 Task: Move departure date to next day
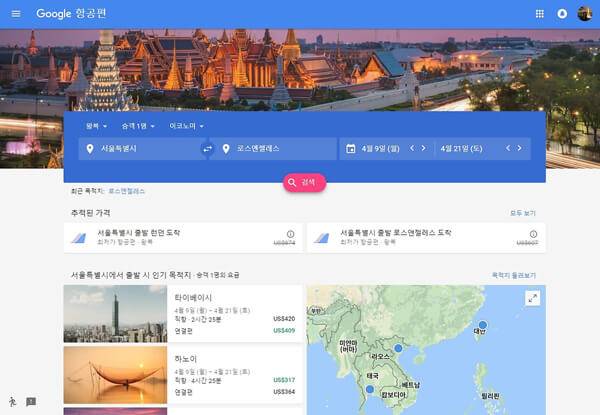tap(424, 148)
